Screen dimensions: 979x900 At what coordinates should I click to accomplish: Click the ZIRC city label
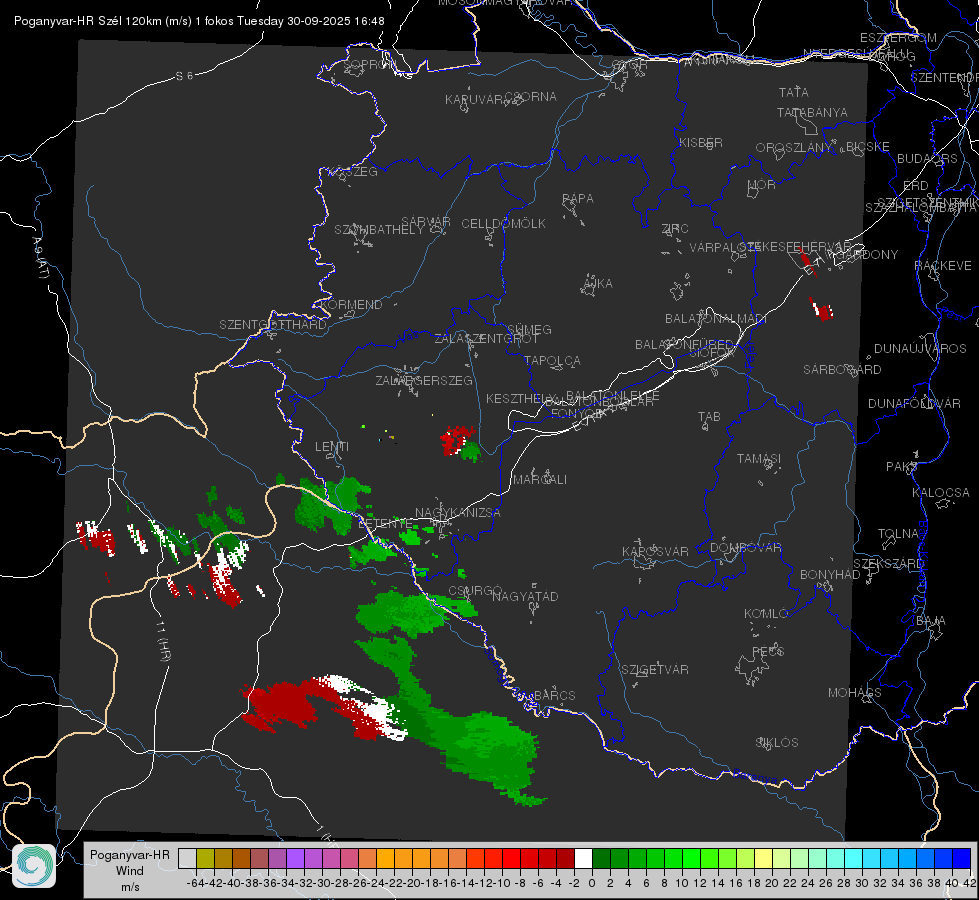click(675, 229)
